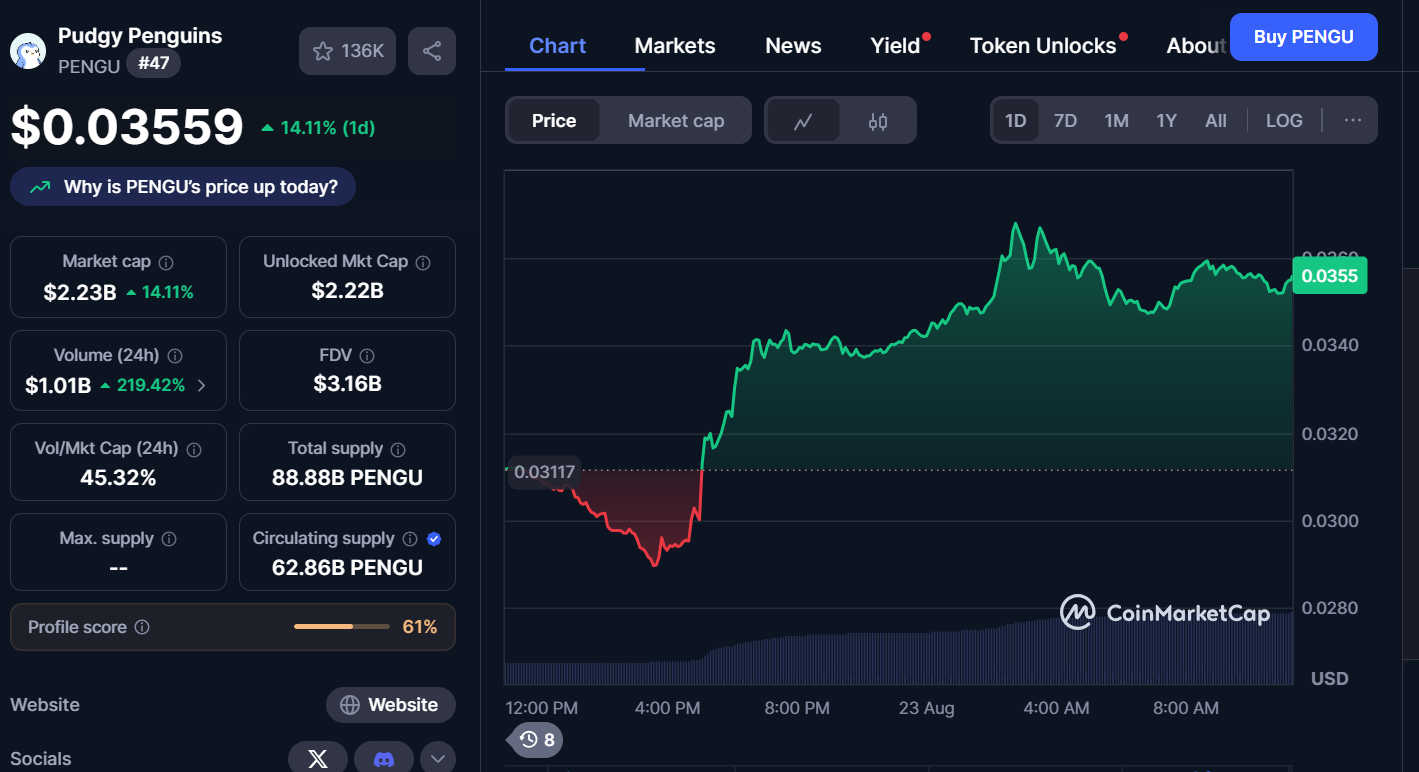Open the X (Twitter) social link
The height and width of the screenshot is (772, 1419).
[318, 759]
